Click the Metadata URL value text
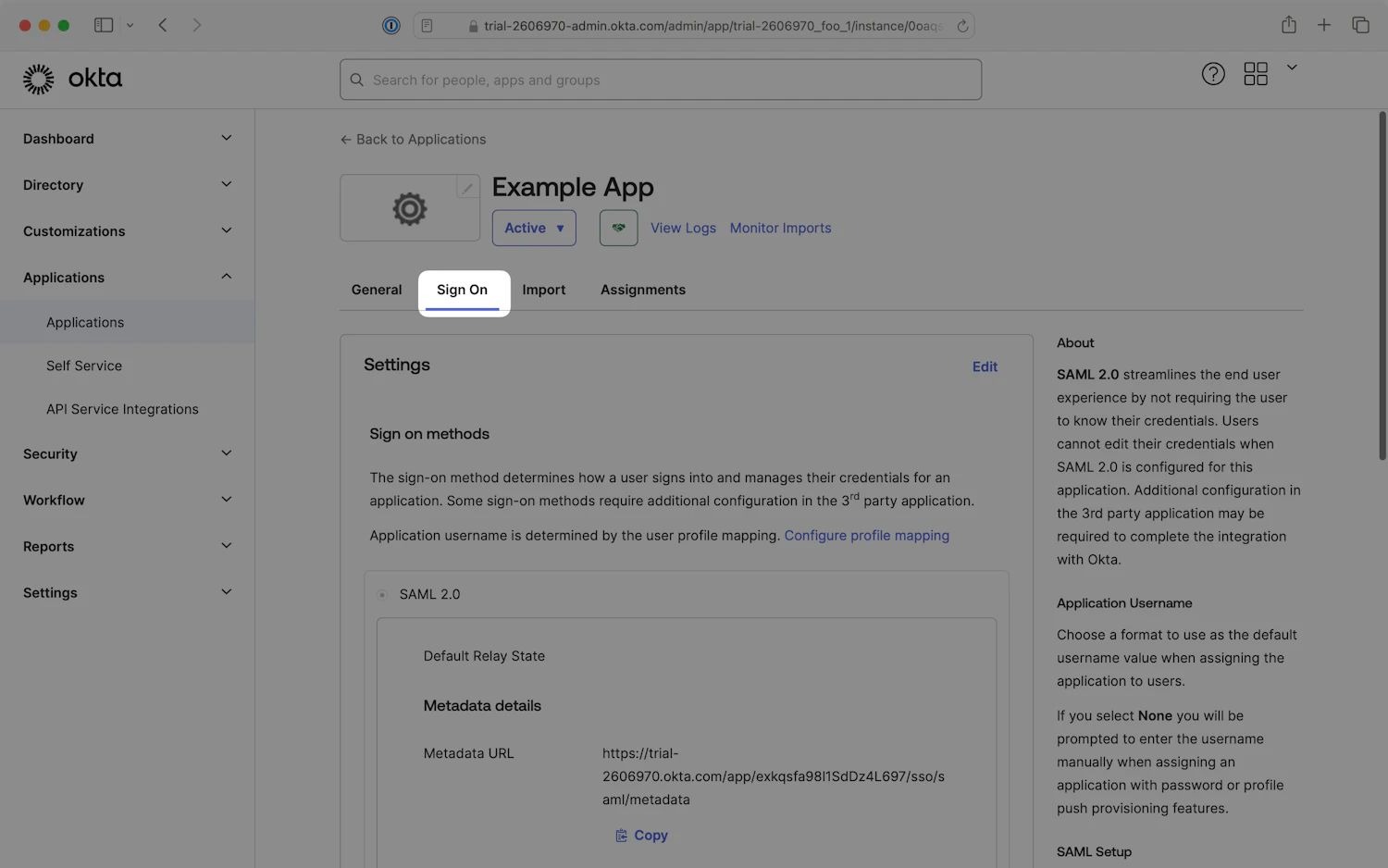 [x=774, y=776]
